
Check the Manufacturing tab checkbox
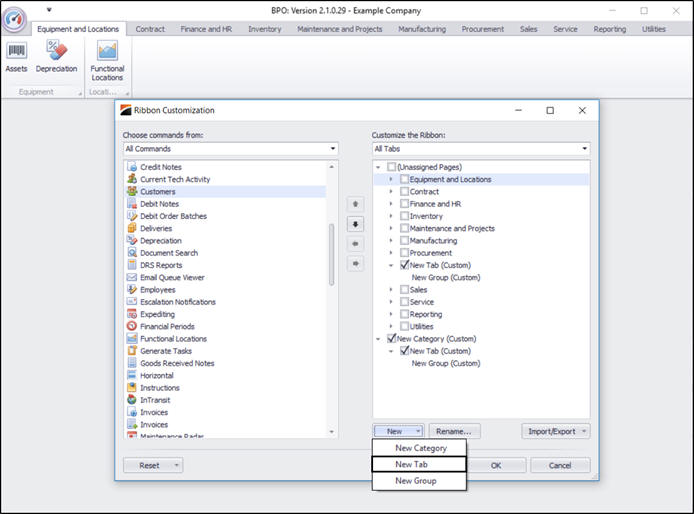(404, 240)
